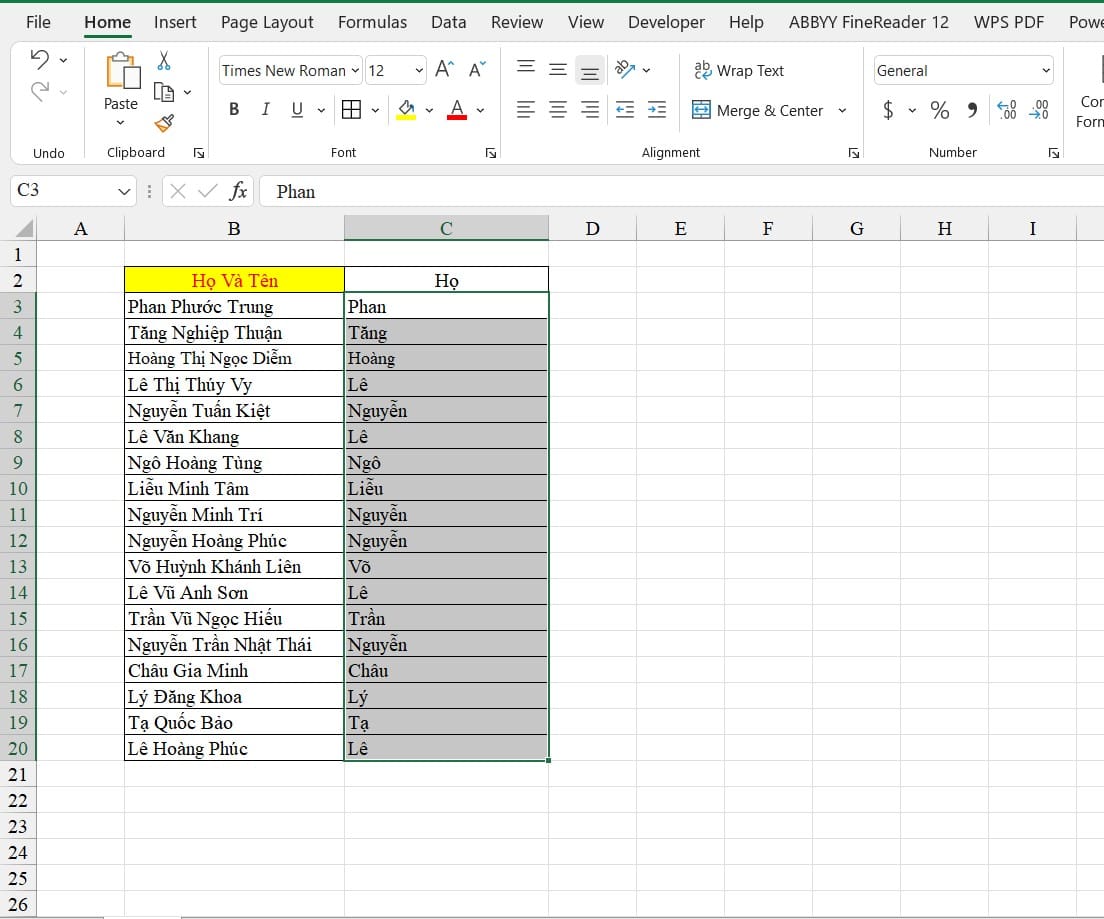Switch to the Insert tab
1104x919 pixels.
(x=175, y=23)
